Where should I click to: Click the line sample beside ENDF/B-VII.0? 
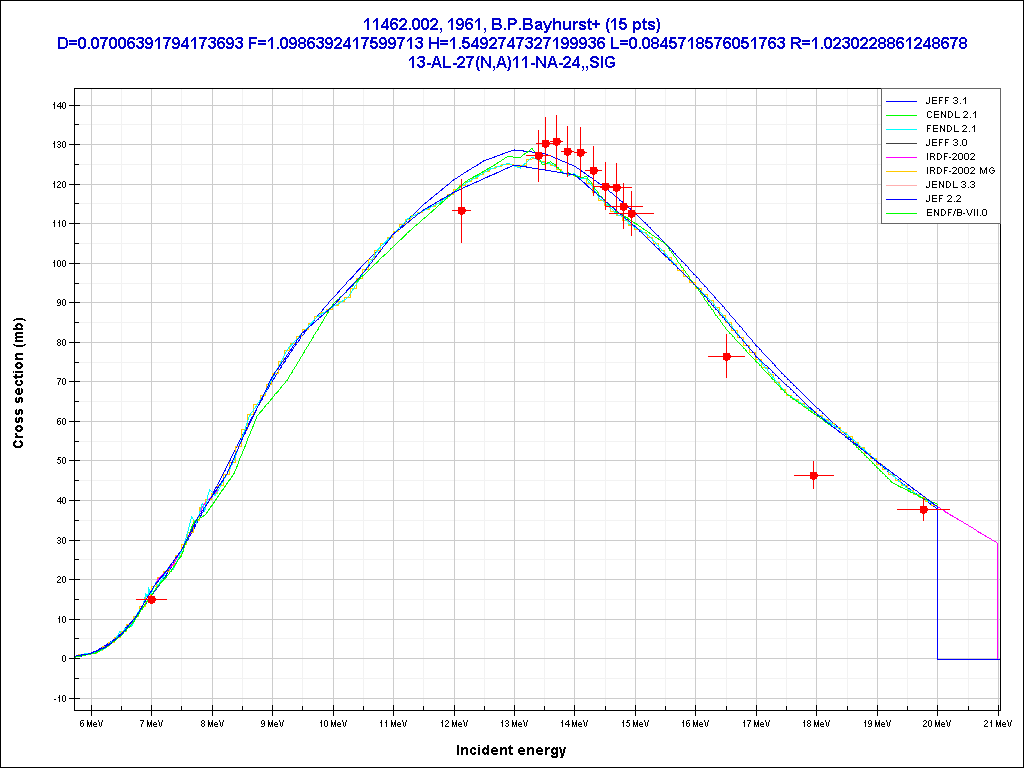[x=902, y=213]
